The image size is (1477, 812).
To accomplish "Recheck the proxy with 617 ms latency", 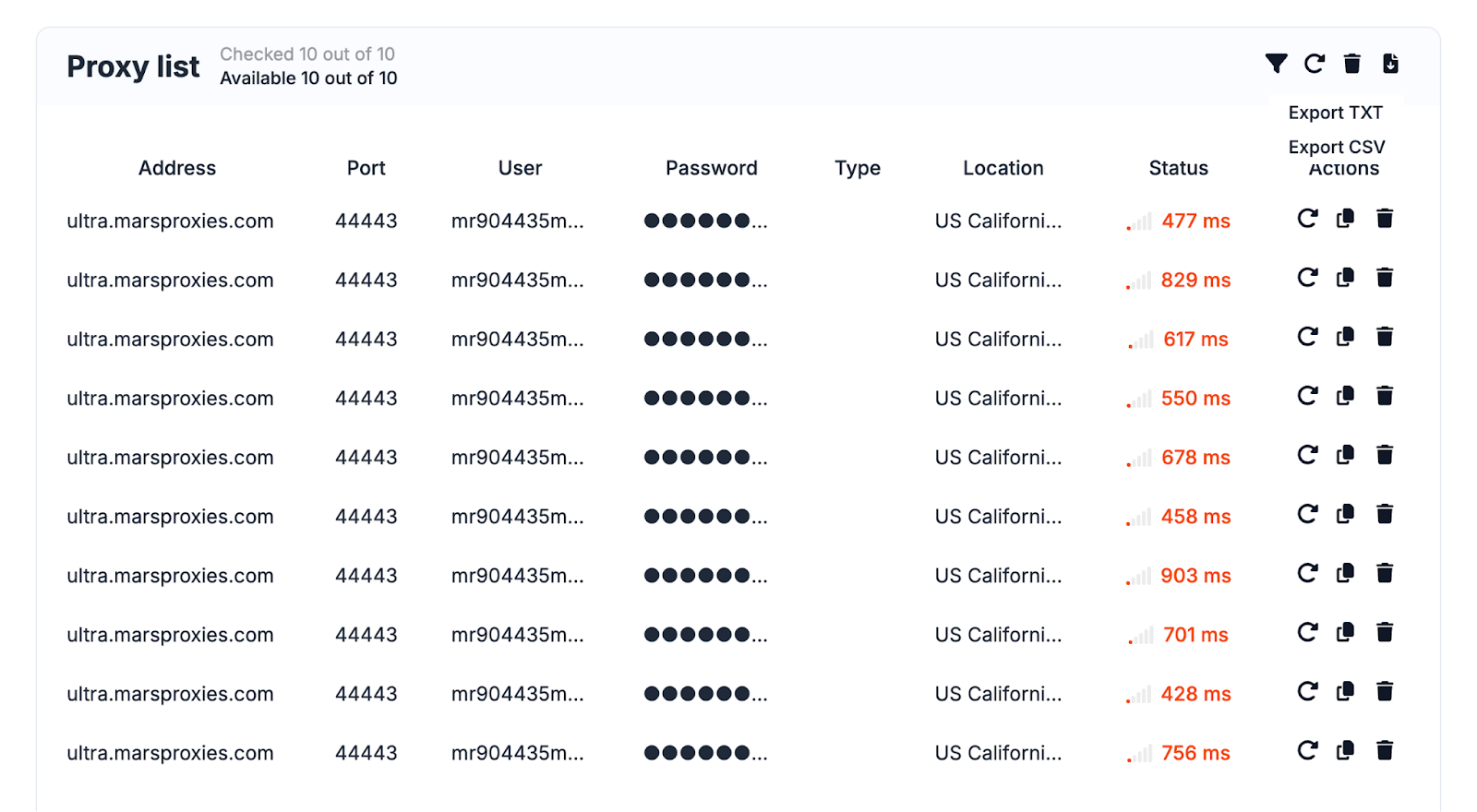I will coord(1307,337).
